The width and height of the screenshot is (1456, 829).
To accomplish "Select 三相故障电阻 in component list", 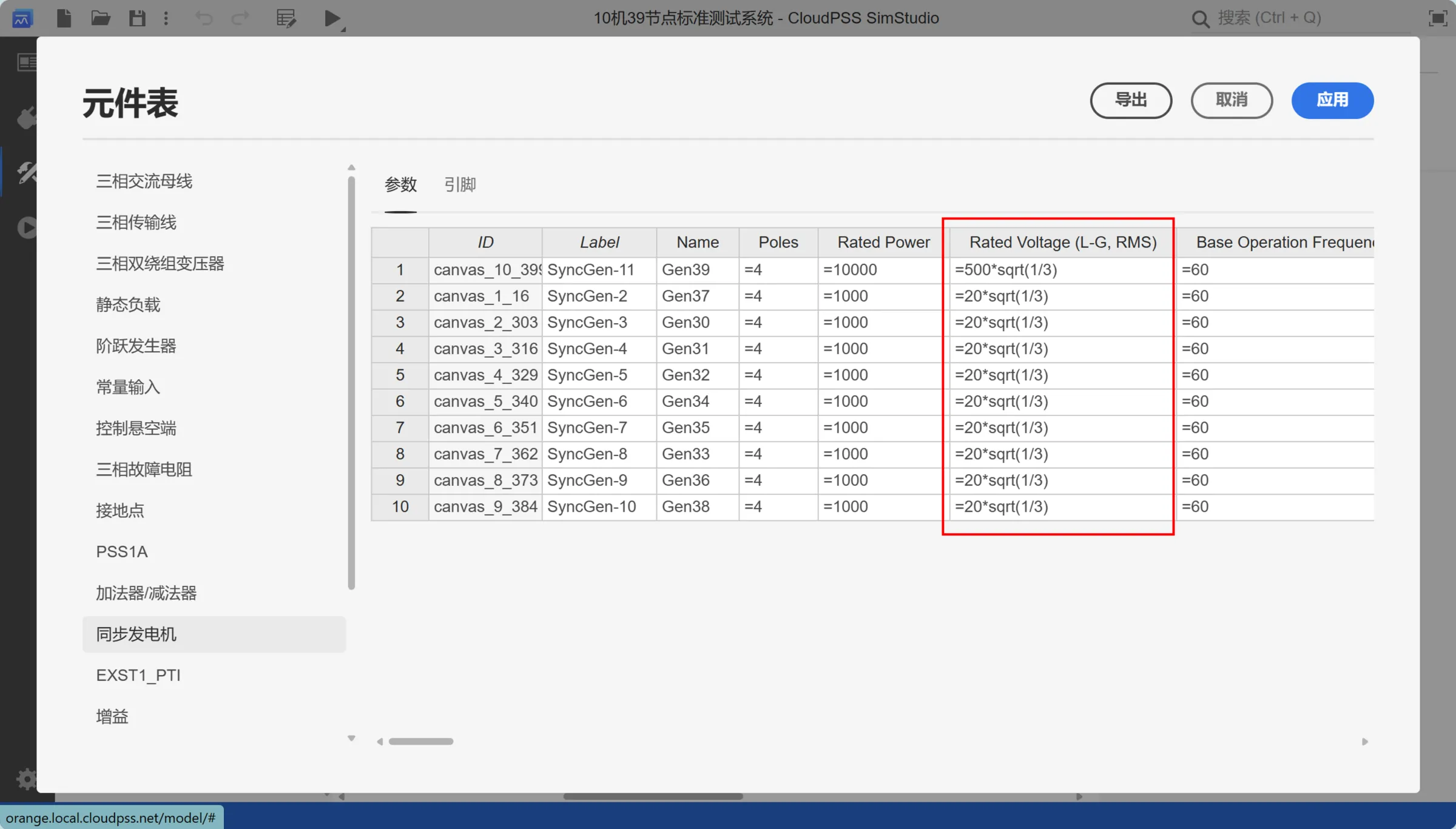I will click(x=214, y=469).
